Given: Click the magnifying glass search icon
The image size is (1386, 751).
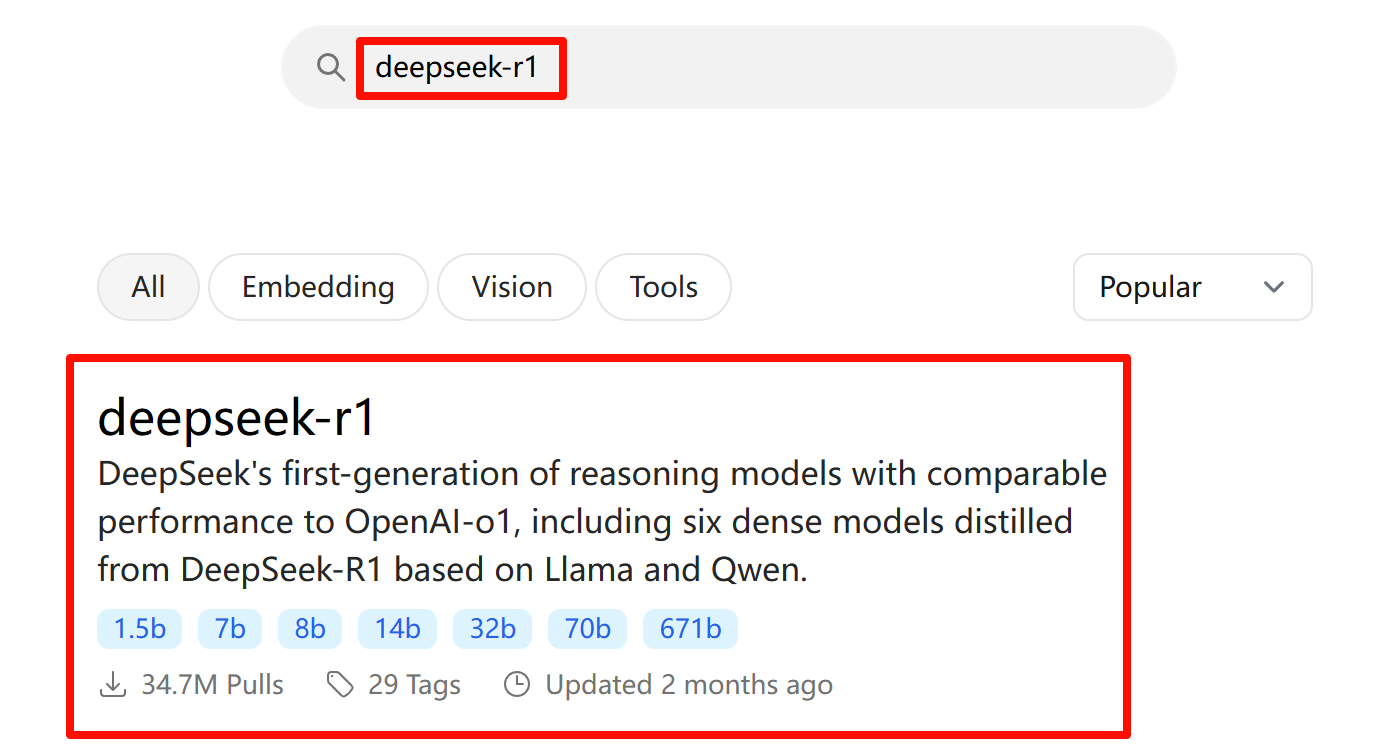Looking at the screenshot, I should pyautogui.click(x=330, y=68).
